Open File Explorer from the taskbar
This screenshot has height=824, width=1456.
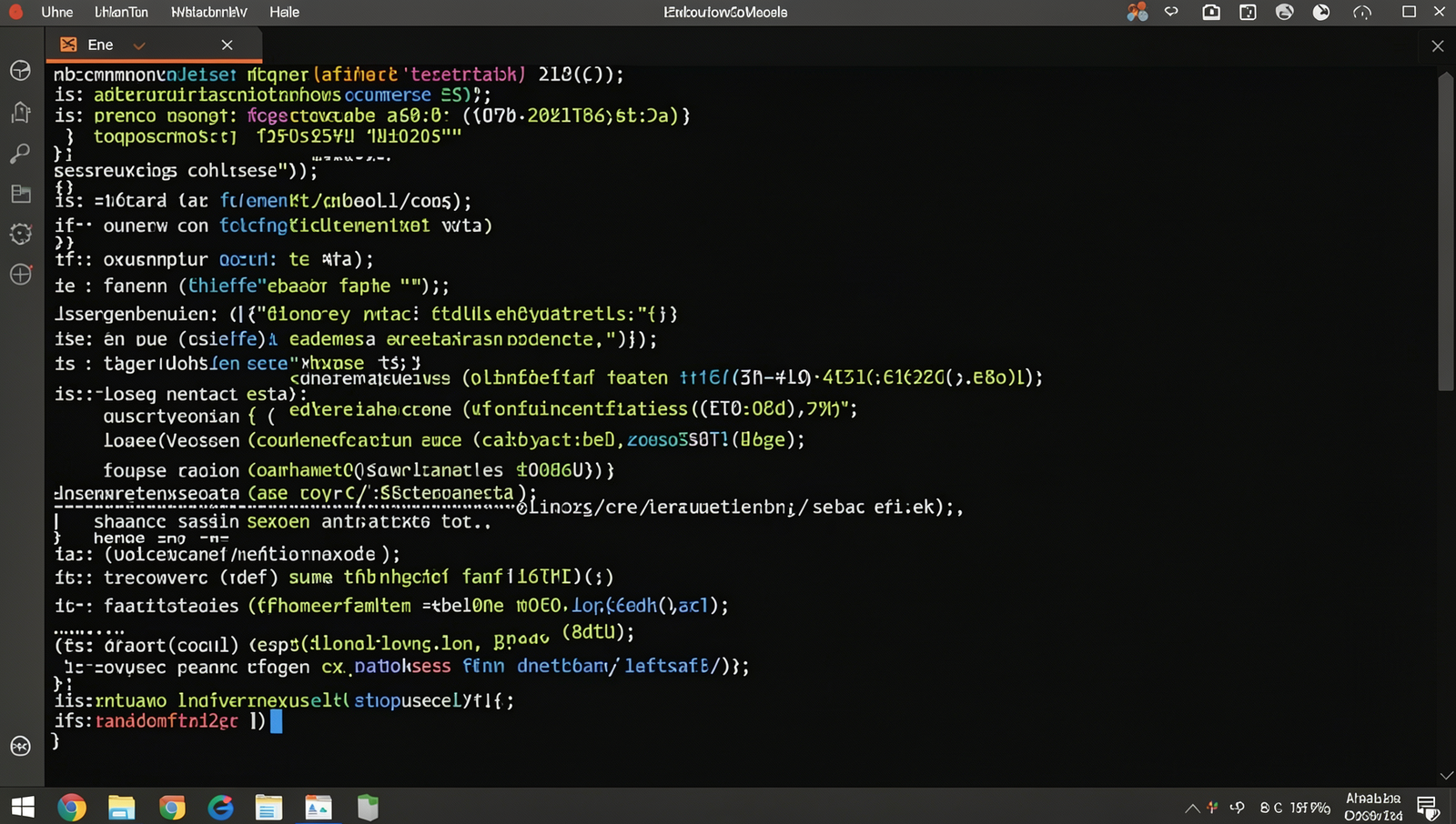click(x=121, y=807)
